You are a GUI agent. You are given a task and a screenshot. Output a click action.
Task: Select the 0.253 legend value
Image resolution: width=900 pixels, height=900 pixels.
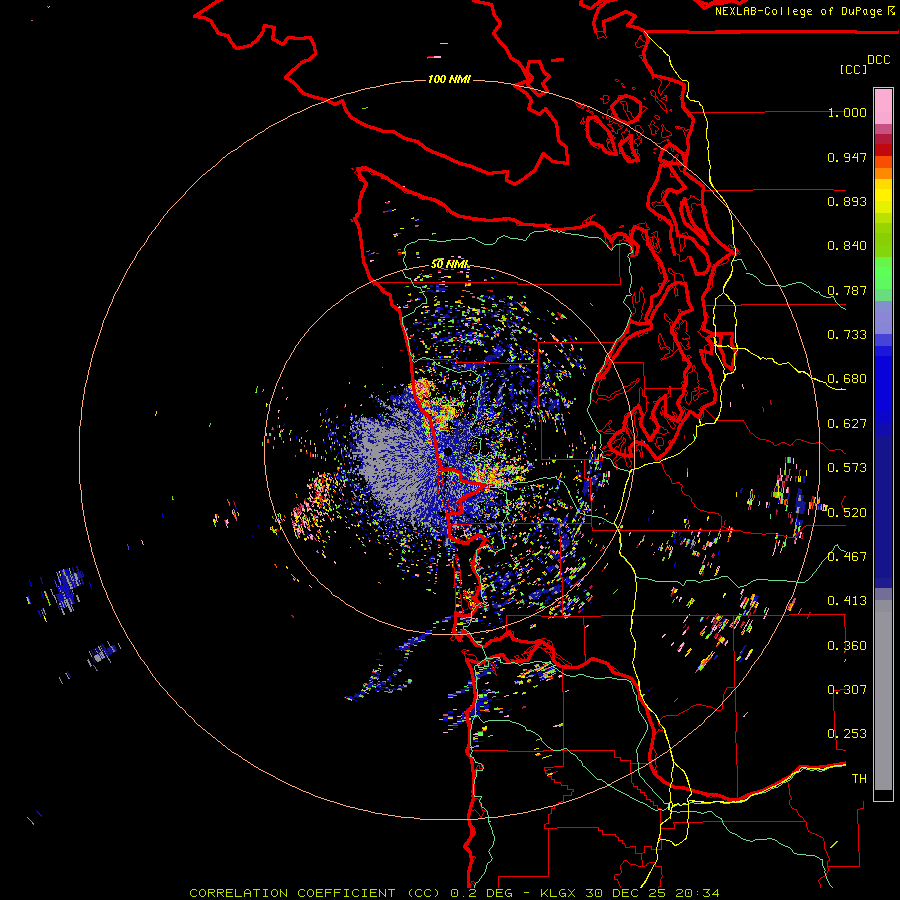tap(847, 734)
